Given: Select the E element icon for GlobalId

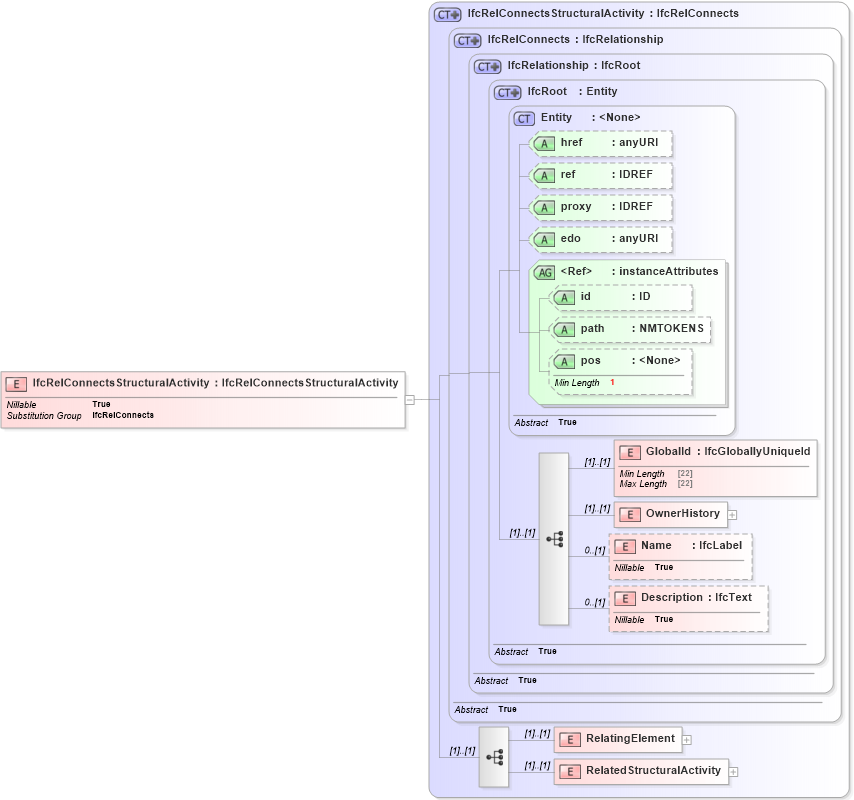Looking at the screenshot, I should click(x=630, y=452).
